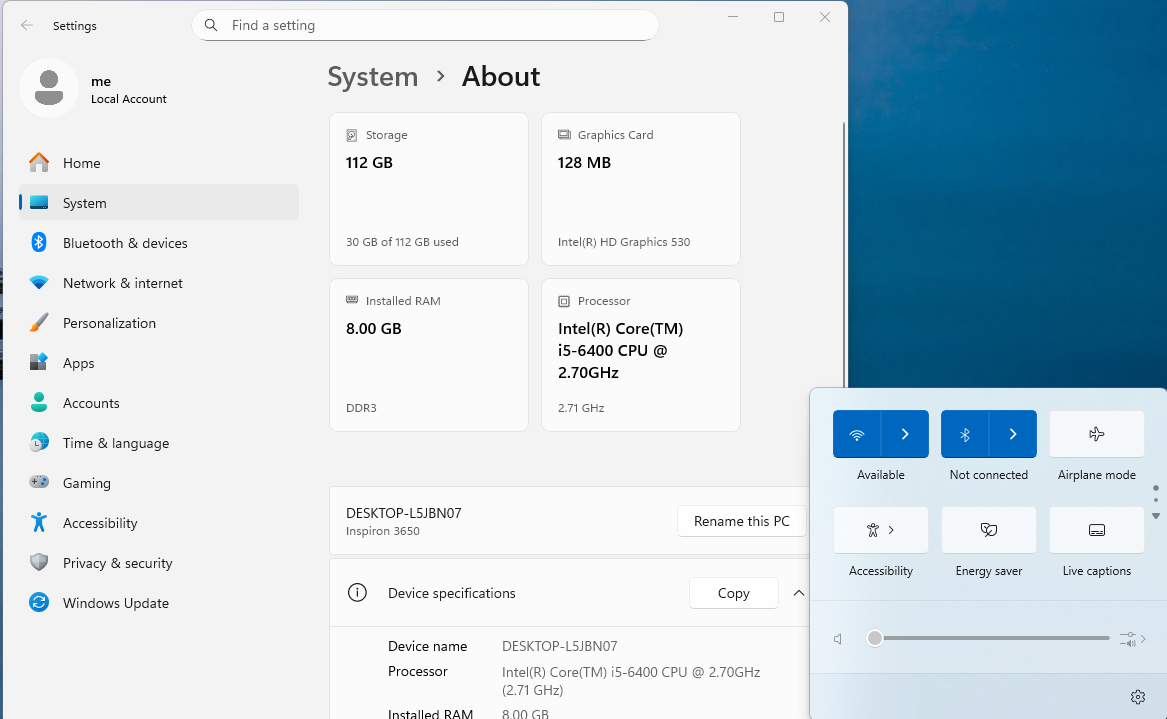Open Installed RAM 8.00 GB card
The height and width of the screenshot is (719, 1167).
[x=429, y=355]
